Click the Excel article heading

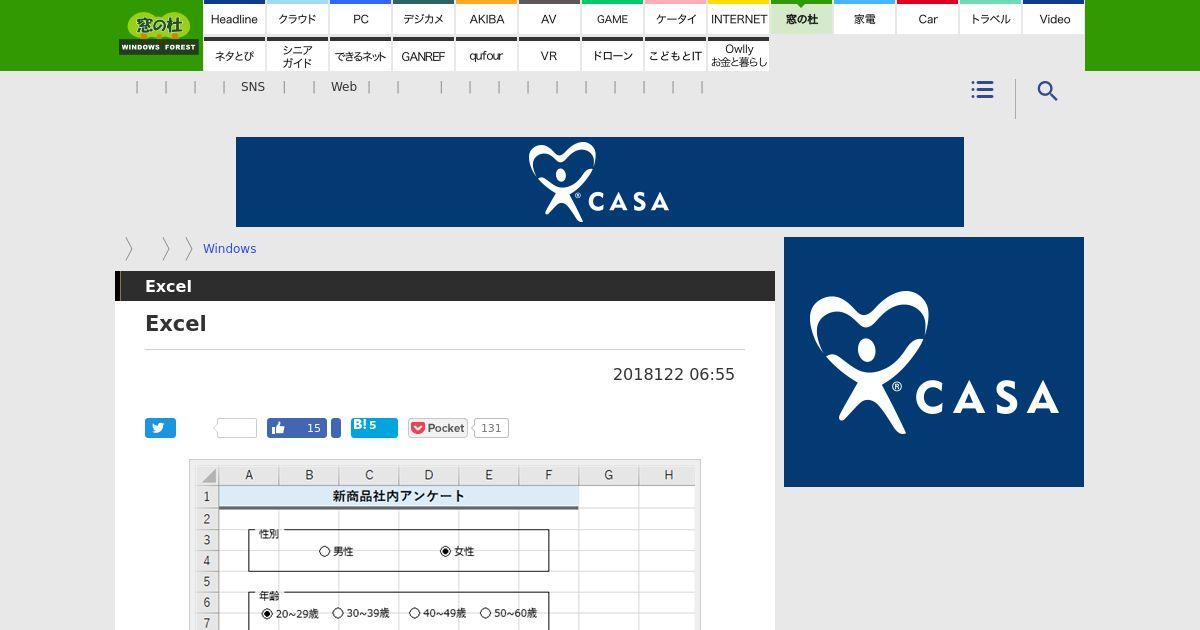[x=176, y=323]
